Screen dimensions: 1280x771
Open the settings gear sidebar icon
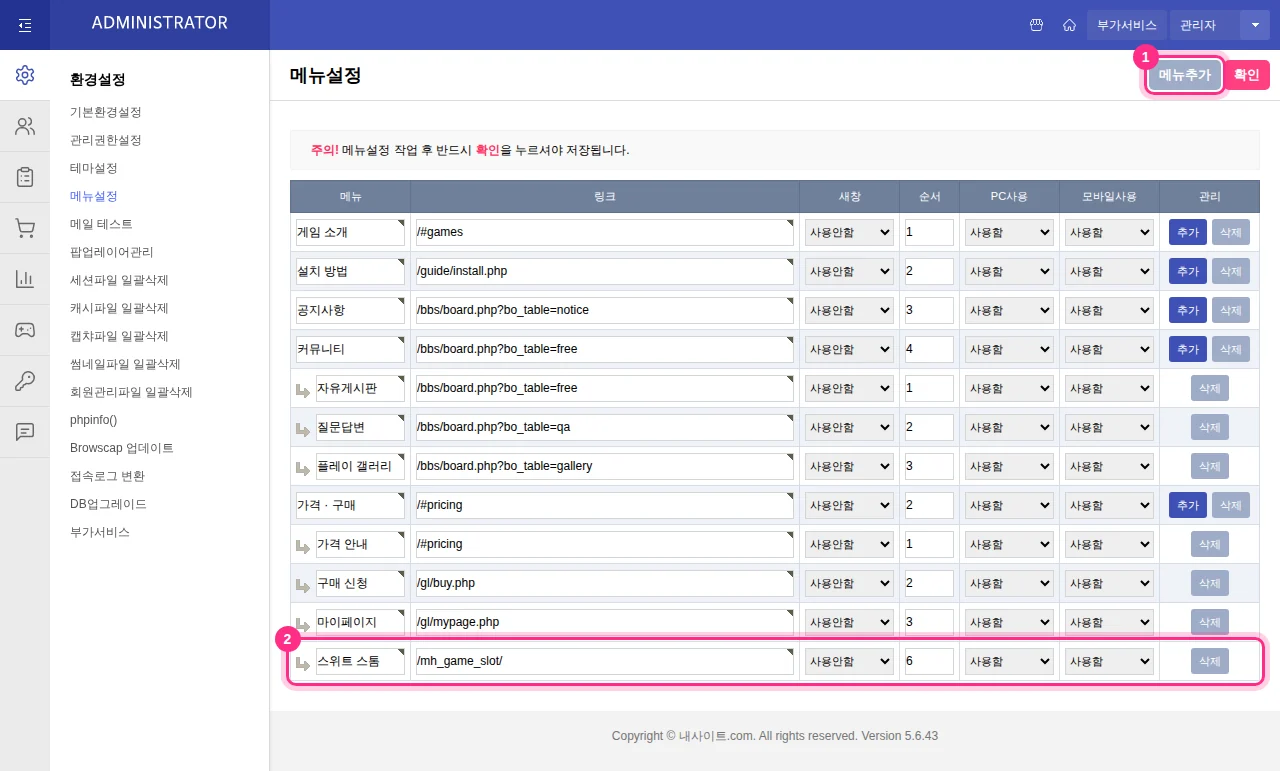25,75
